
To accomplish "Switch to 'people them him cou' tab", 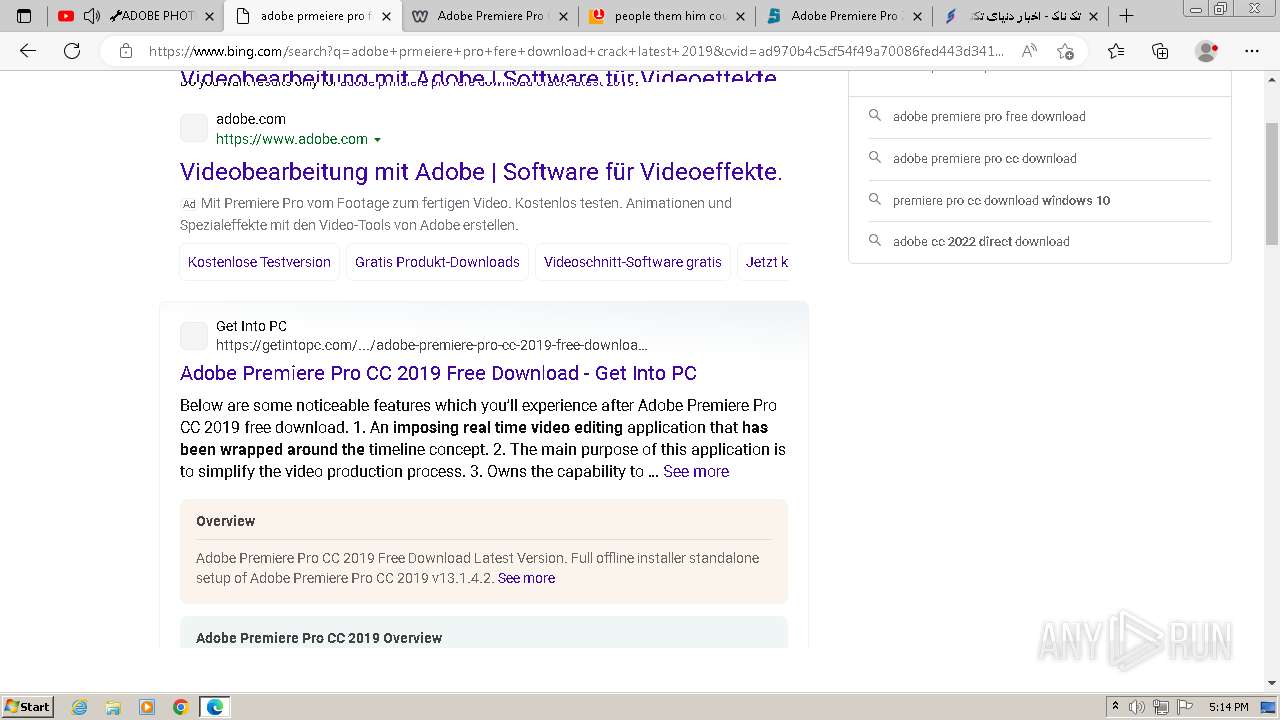I will coord(668,16).
